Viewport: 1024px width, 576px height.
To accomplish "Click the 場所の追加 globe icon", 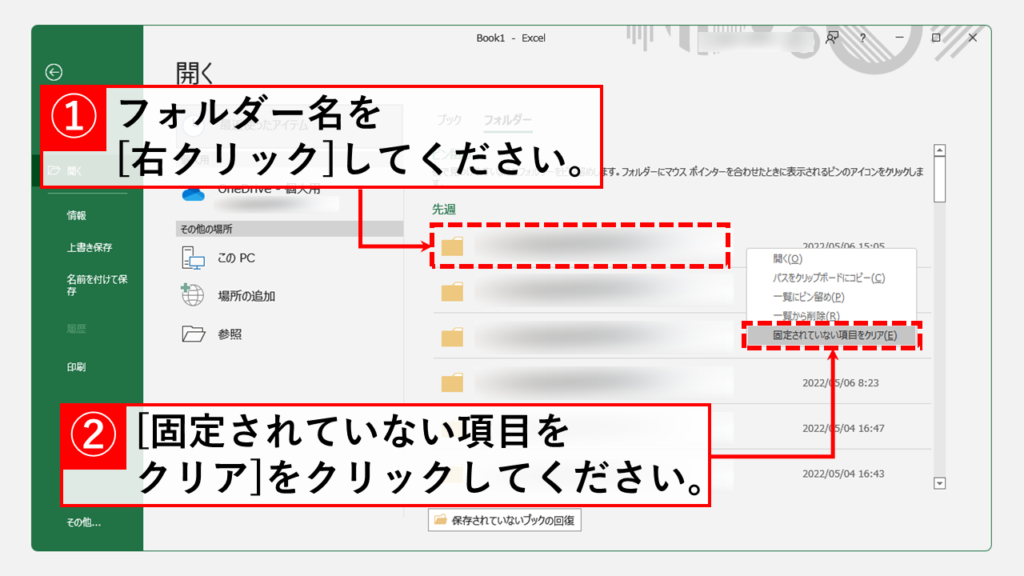I will pos(193,296).
